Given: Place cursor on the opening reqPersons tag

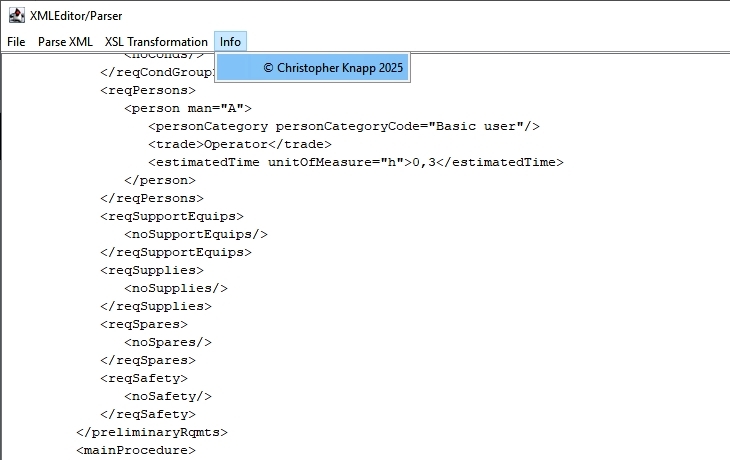Looking at the screenshot, I should click(147, 90).
